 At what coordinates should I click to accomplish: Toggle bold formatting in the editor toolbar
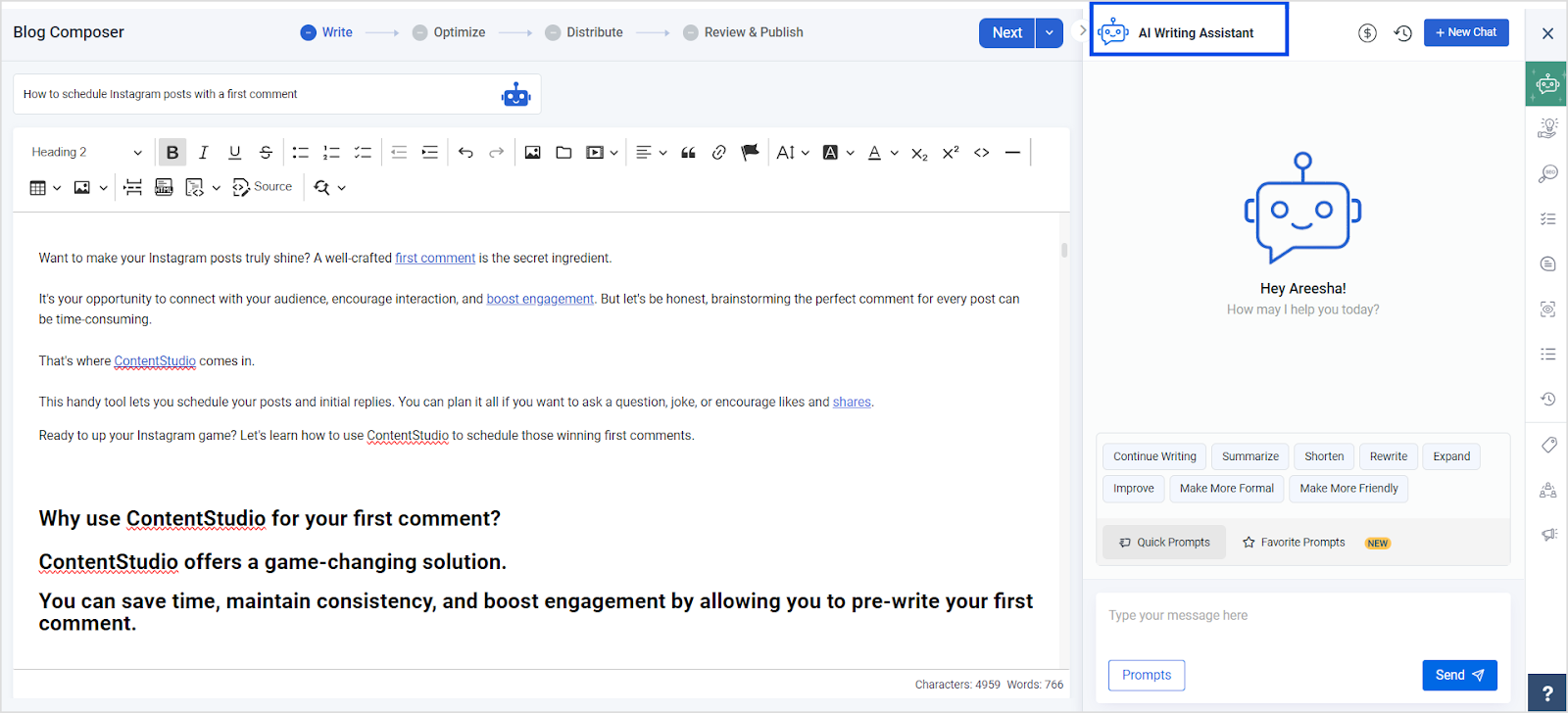coord(172,152)
